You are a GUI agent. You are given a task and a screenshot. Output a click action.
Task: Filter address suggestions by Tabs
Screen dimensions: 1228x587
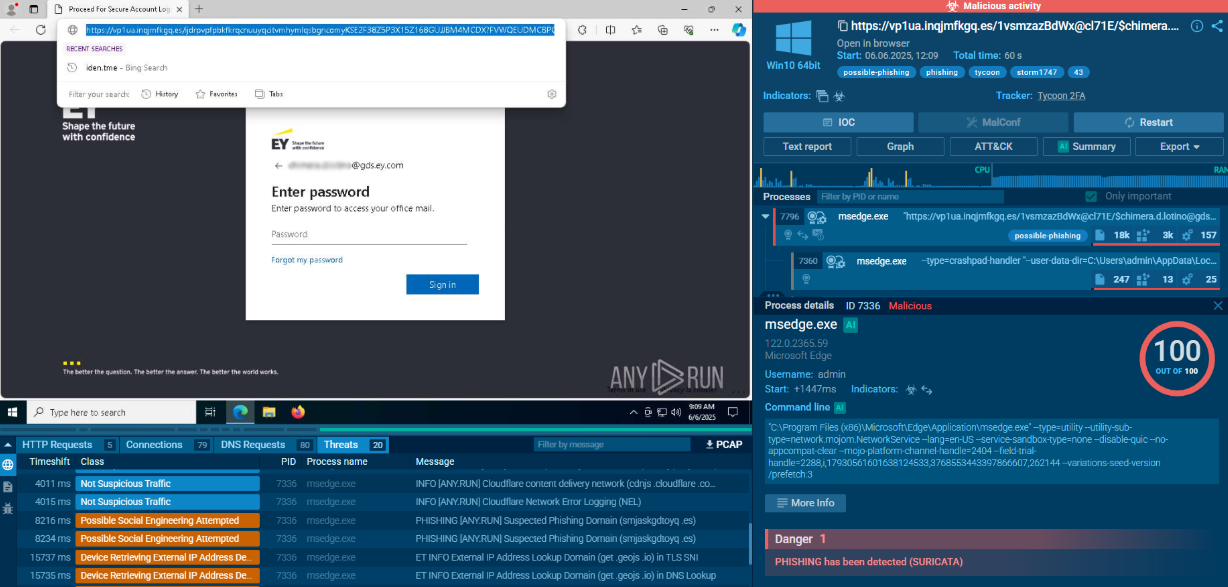tap(269, 94)
